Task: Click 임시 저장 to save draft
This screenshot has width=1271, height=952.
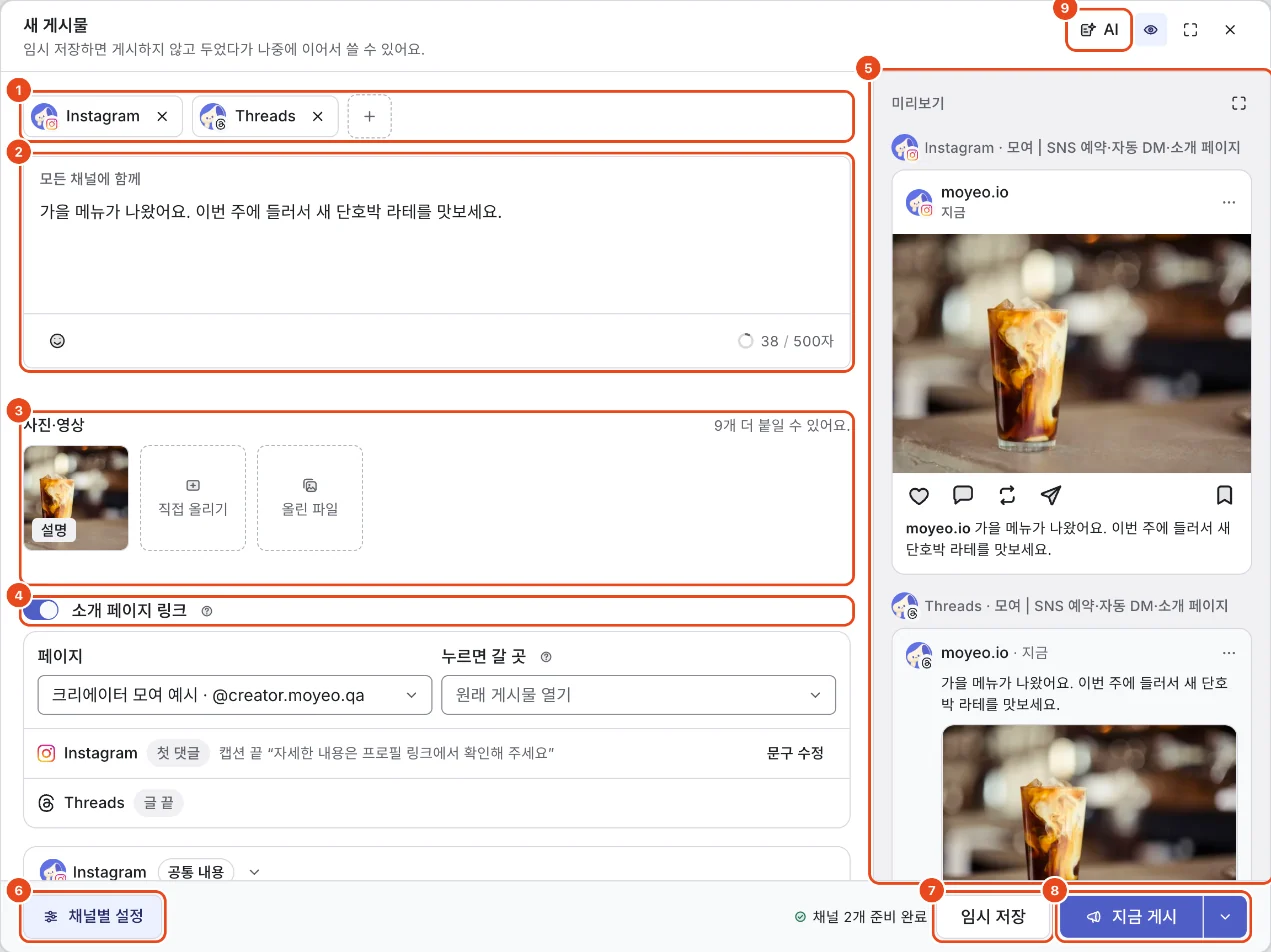Action: [993, 916]
